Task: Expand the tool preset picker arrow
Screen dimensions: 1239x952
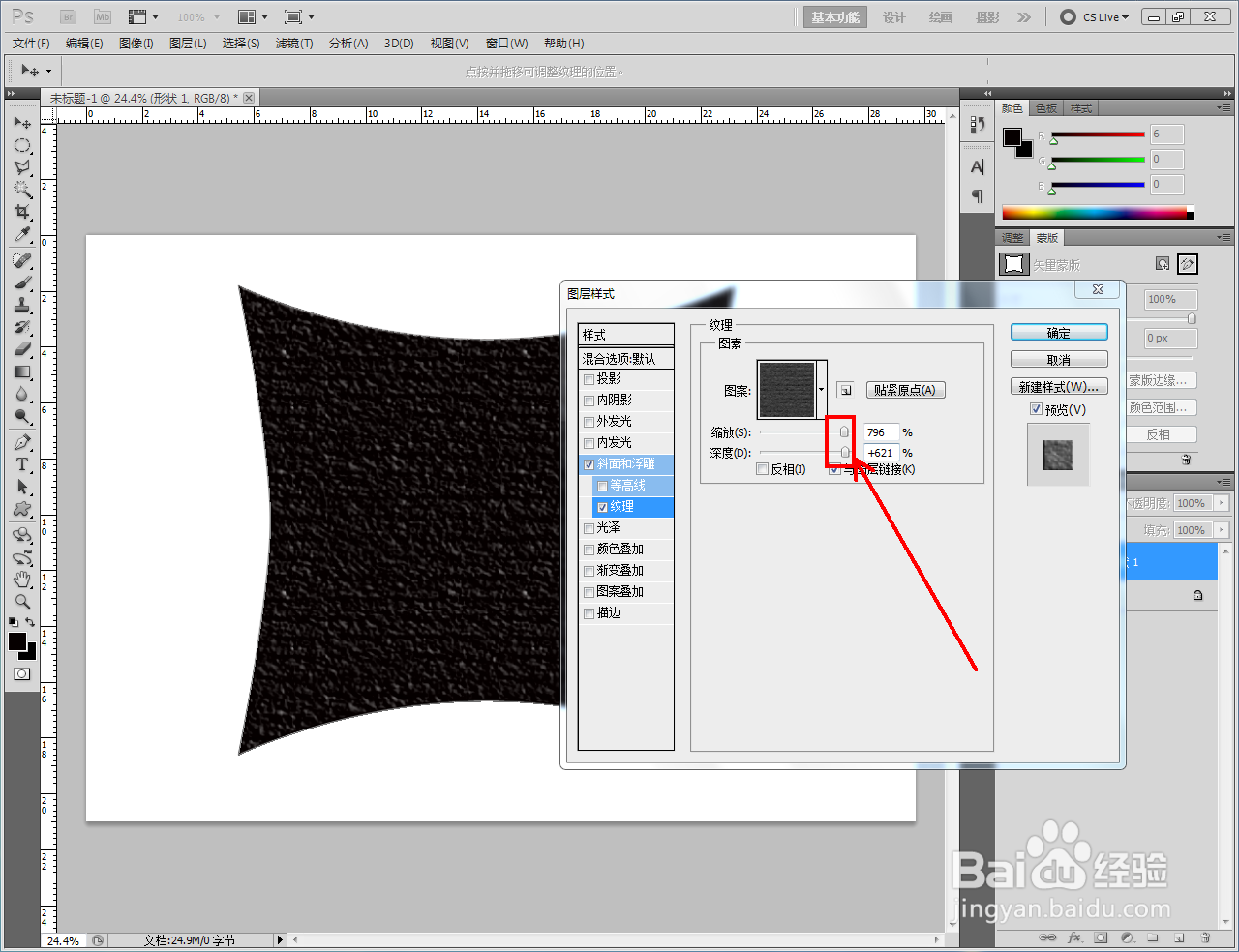Action: [x=48, y=71]
